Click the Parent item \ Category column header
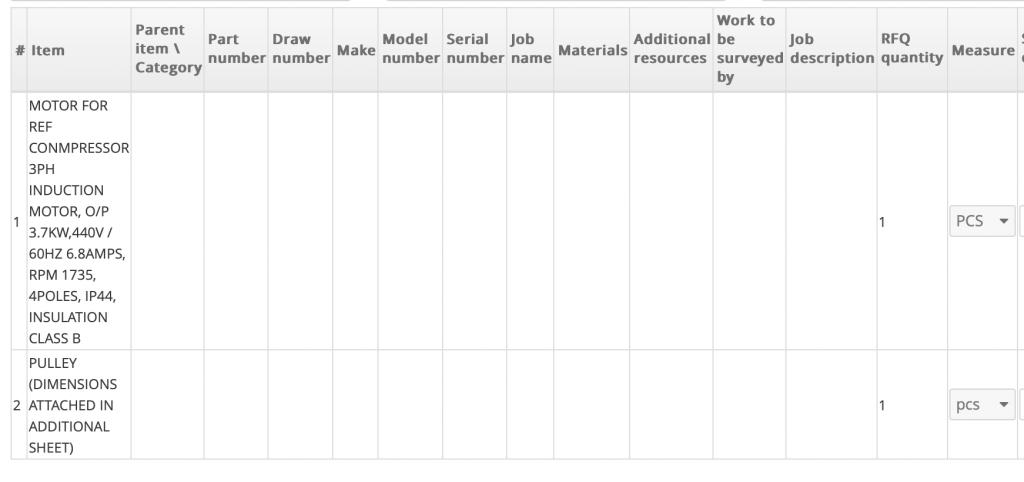This screenshot has width=1024, height=482. pyautogui.click(x=167, y=49)
